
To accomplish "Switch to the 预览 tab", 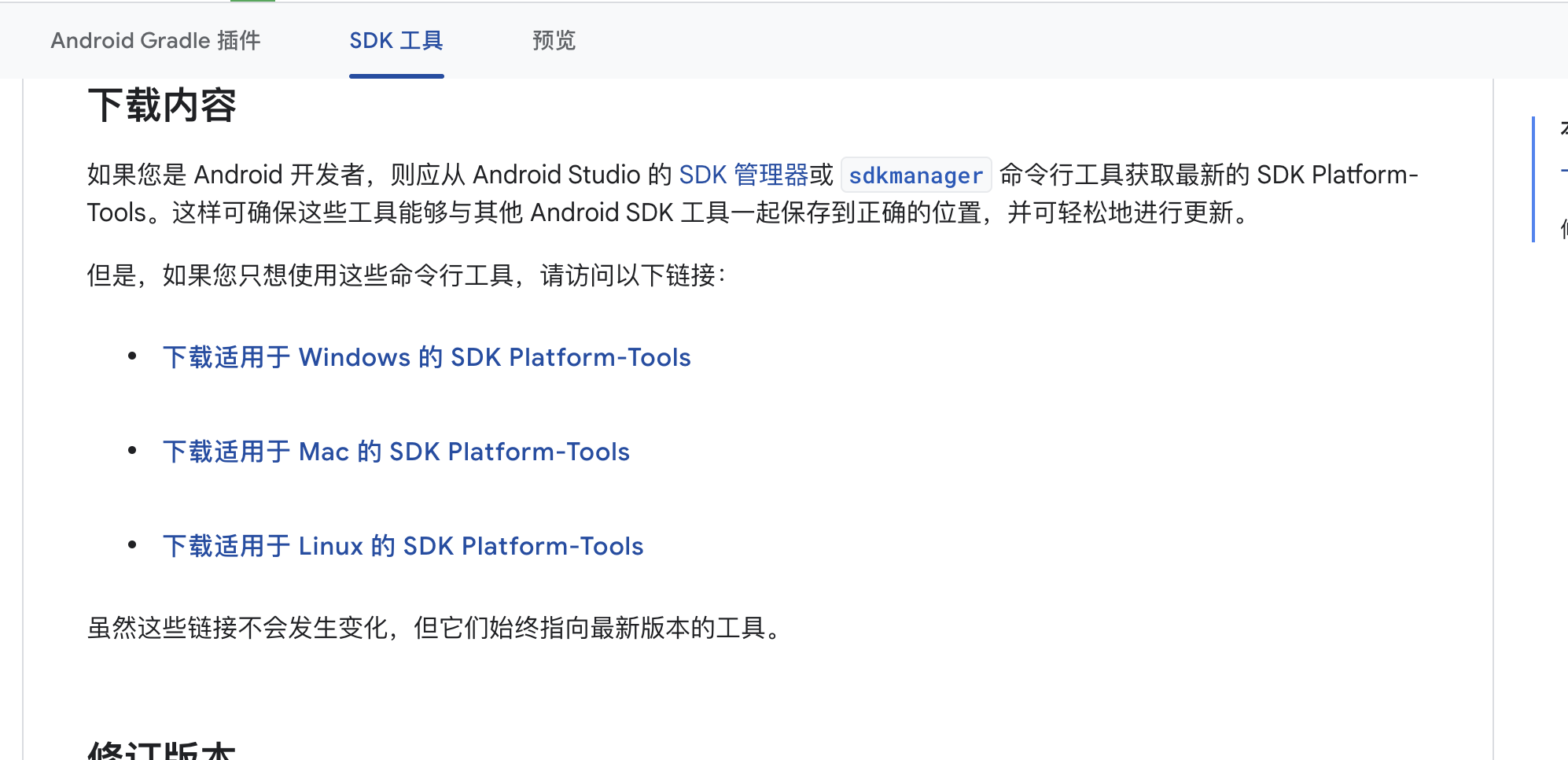I will [554, 40].
